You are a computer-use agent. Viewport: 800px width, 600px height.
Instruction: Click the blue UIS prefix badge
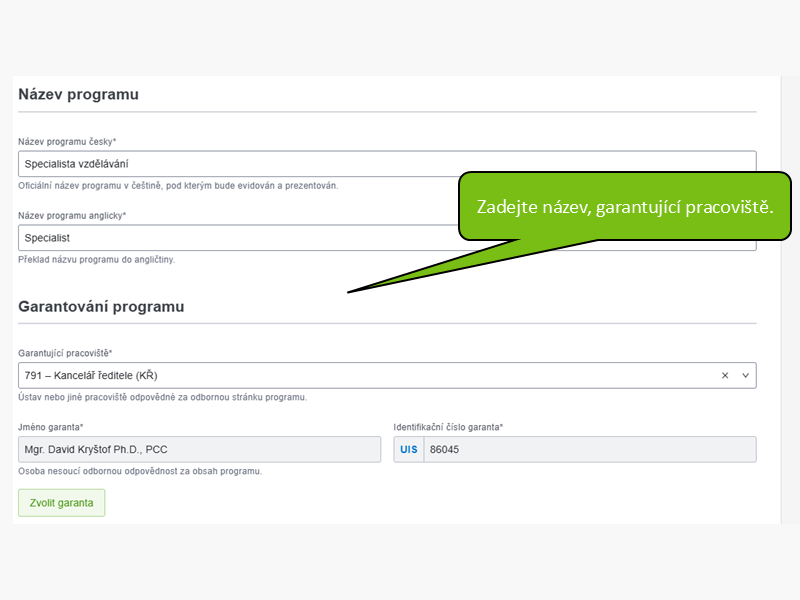(409, 449)
